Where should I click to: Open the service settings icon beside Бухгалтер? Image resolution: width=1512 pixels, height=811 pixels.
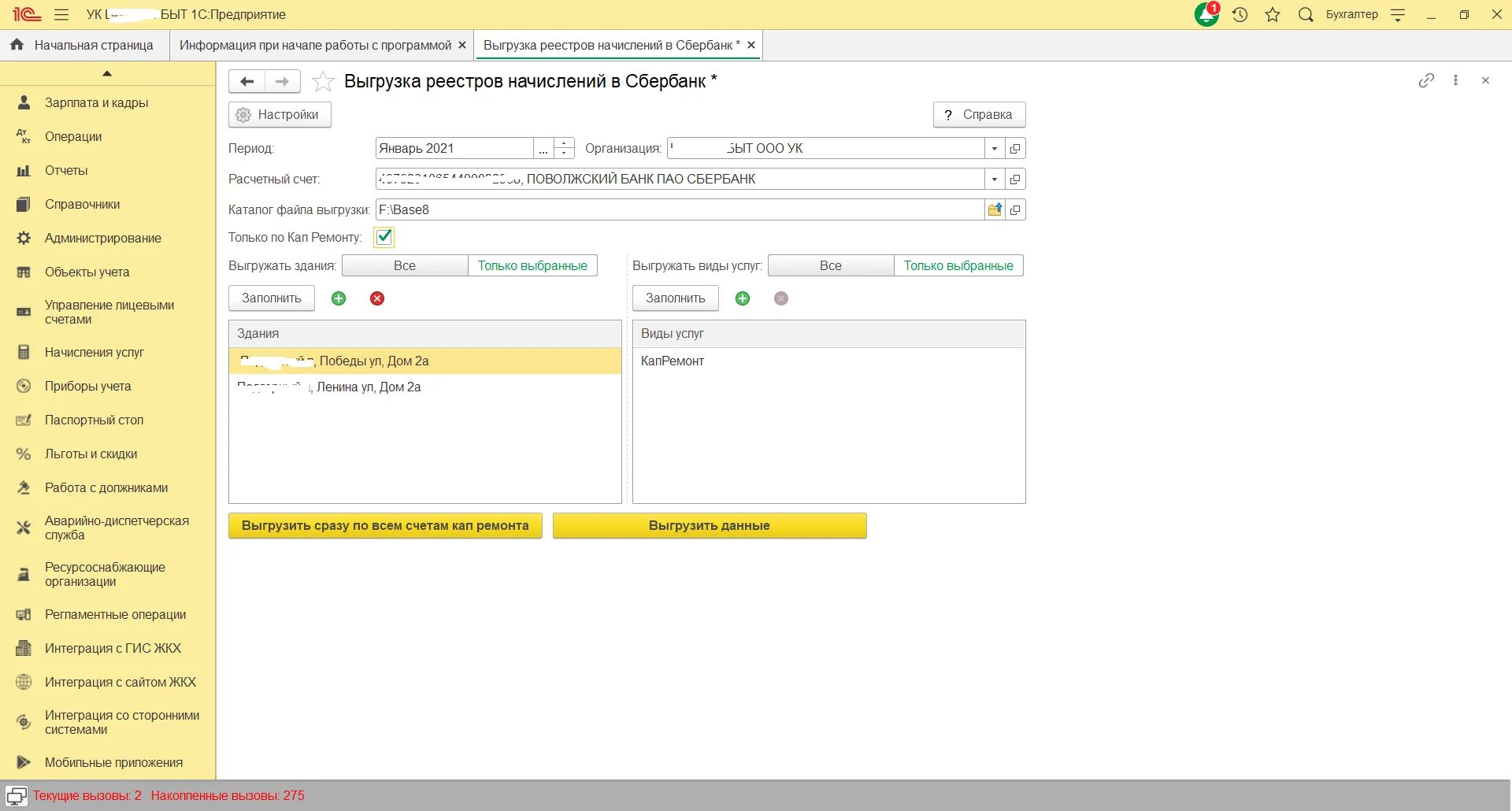[1398, 14]
